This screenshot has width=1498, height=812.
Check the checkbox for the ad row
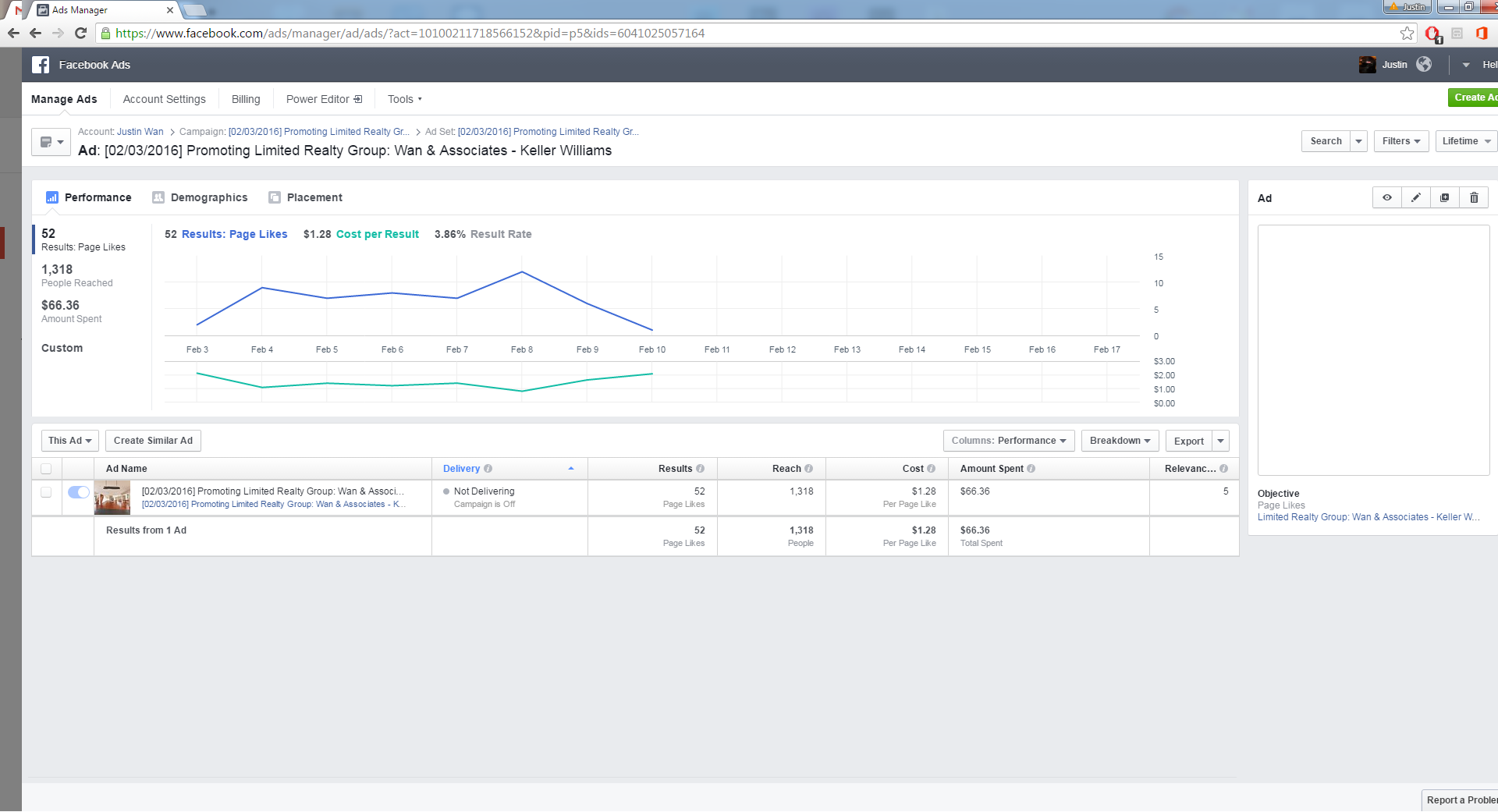coord(46,492)
